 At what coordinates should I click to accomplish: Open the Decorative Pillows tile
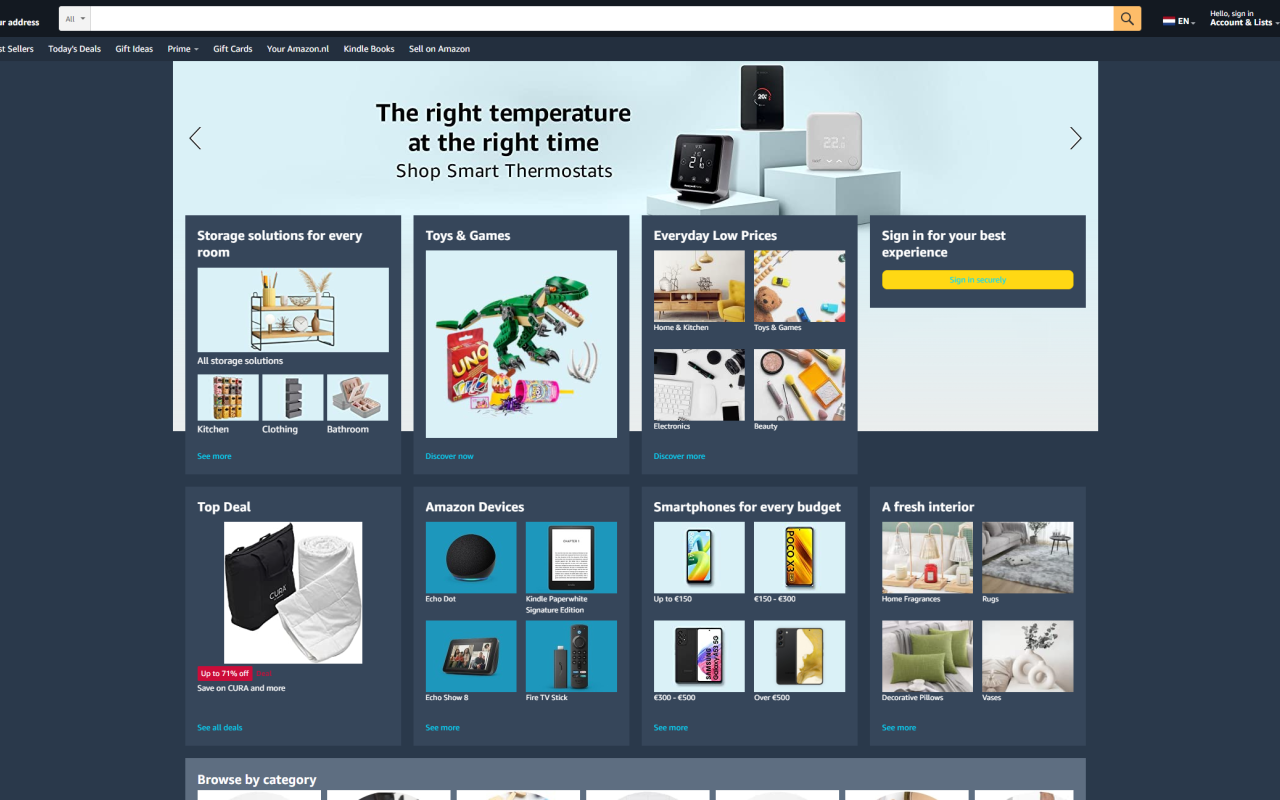point(927,656)
